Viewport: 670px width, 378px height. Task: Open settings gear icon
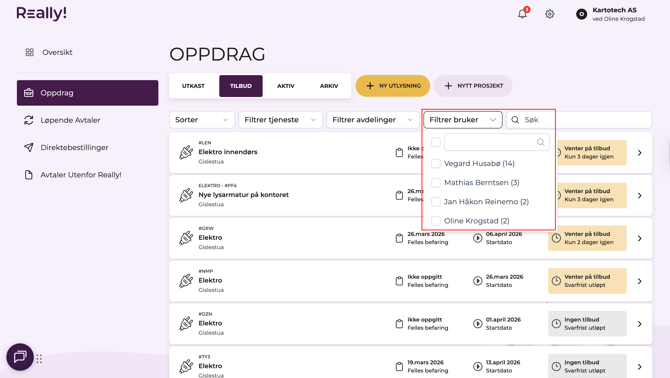click(x=550, y=14)
